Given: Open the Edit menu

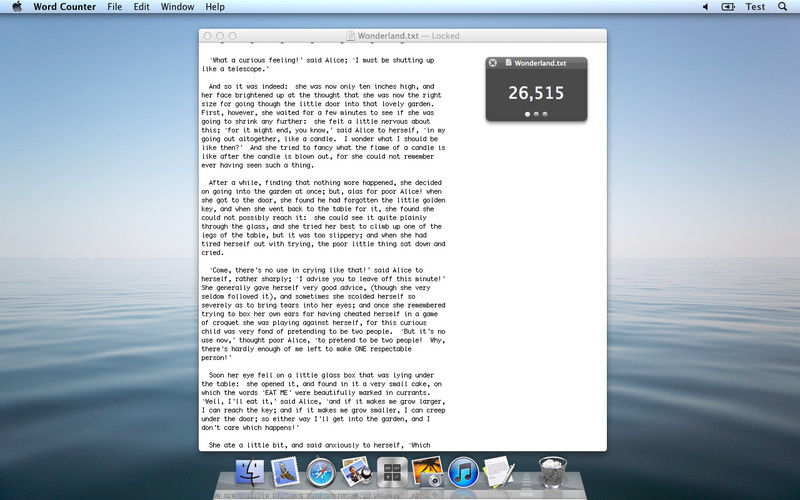Looking at the screenshot, I should [141, 7].
